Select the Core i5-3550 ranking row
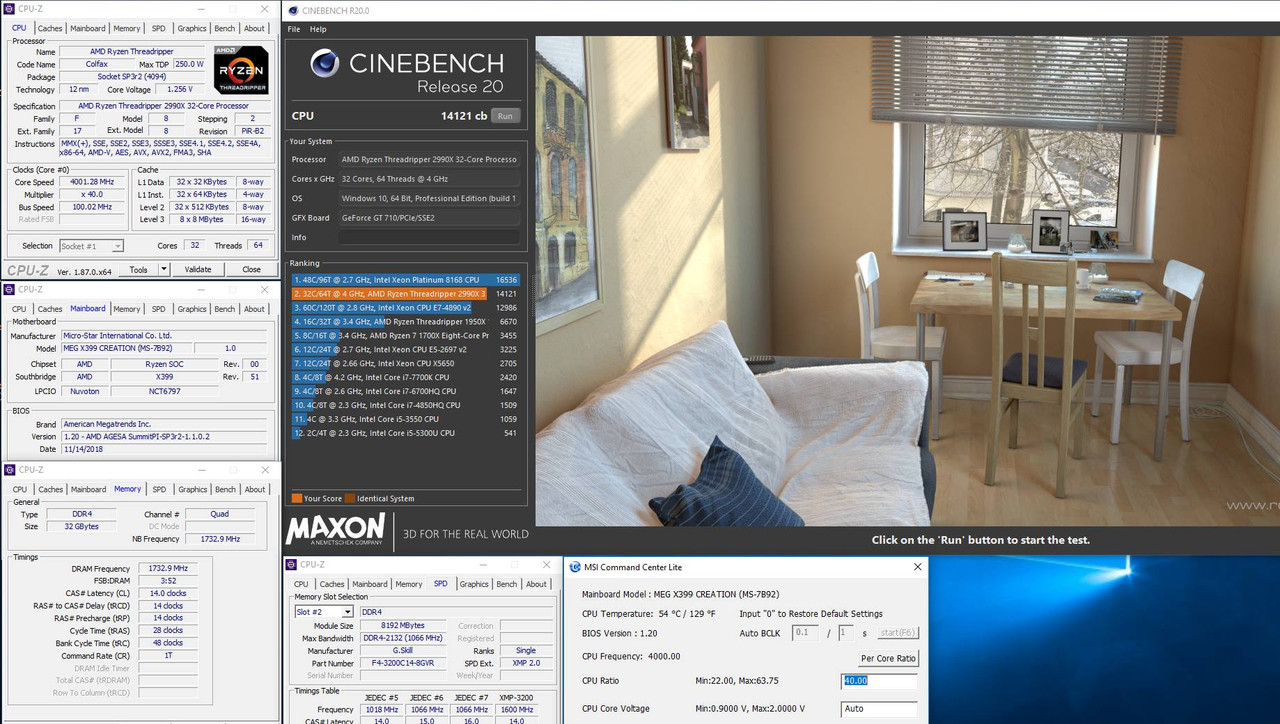 tap(405, 419)
